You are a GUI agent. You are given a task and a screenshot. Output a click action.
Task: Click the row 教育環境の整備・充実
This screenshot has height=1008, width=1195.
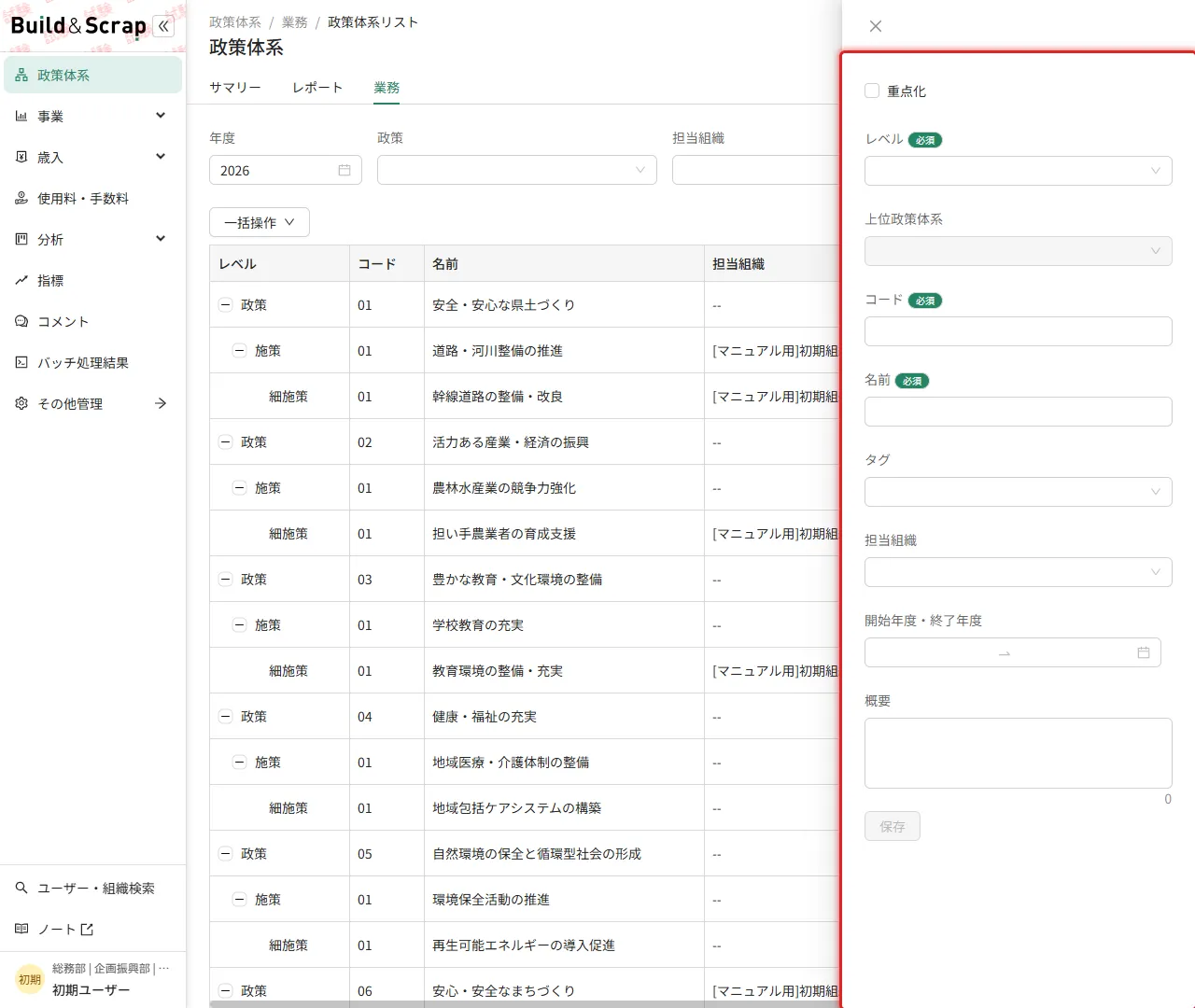tap(525, 671)
